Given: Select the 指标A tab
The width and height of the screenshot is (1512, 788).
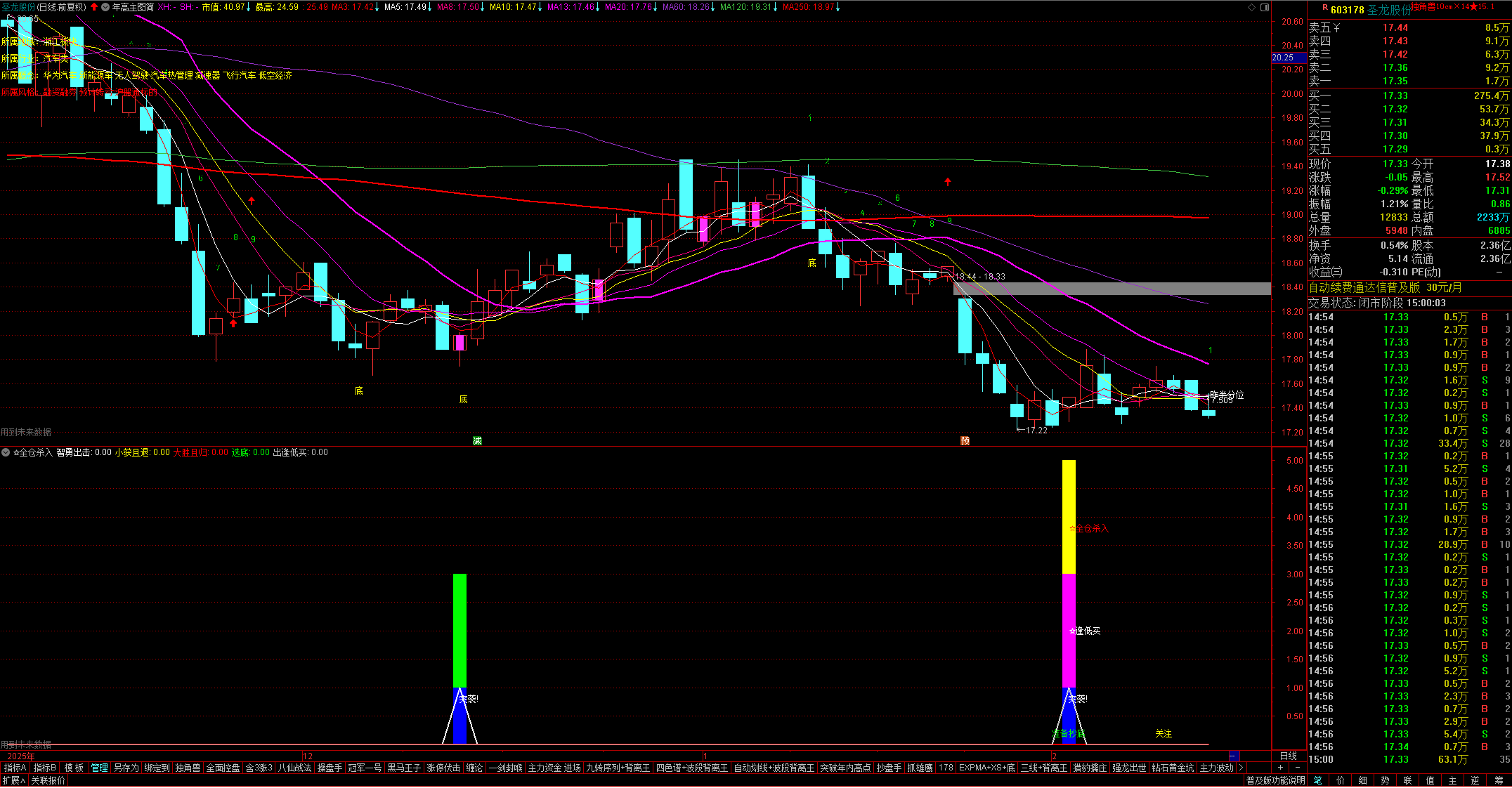Looking at the screenshot, I should tap(15, 768).
